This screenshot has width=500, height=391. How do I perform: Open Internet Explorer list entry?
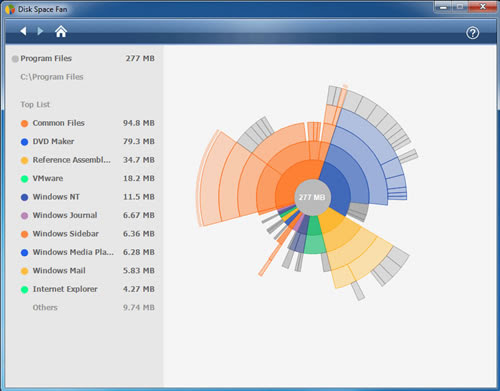[x=88, y=289]
